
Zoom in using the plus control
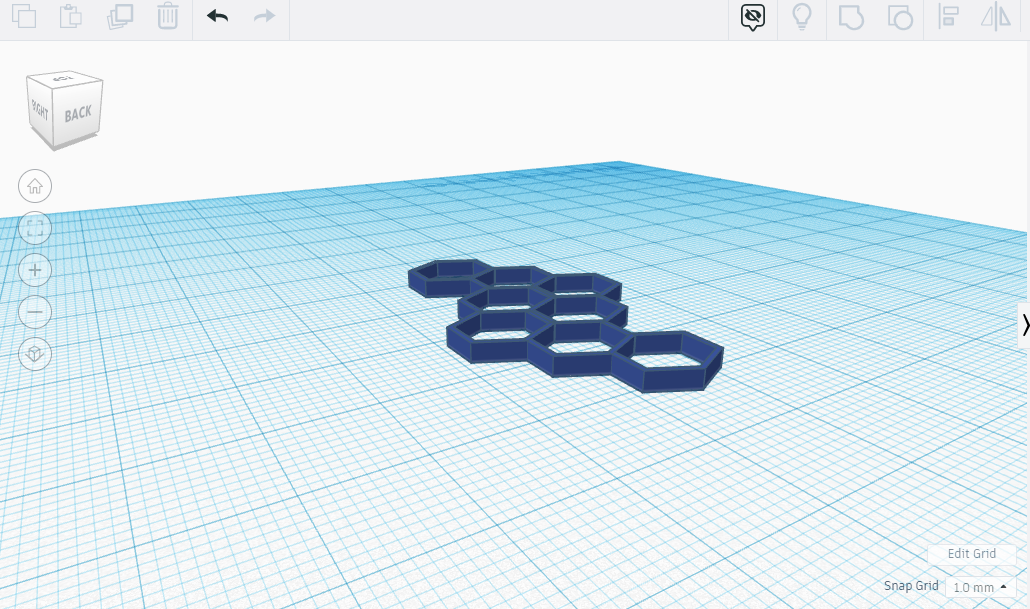35,270
